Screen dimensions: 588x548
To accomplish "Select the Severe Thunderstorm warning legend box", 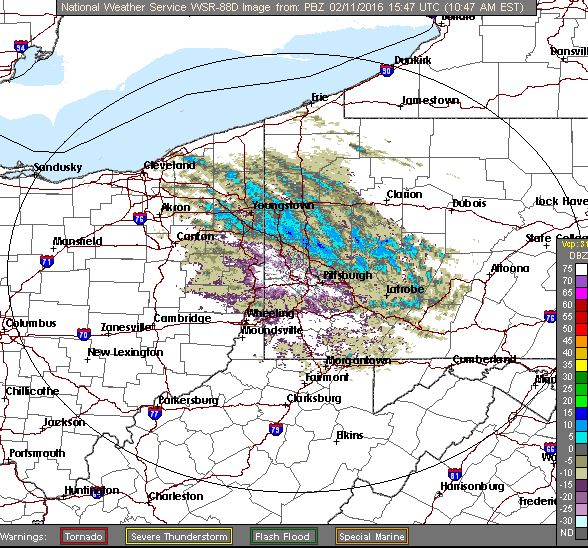I will pos(179,536).
